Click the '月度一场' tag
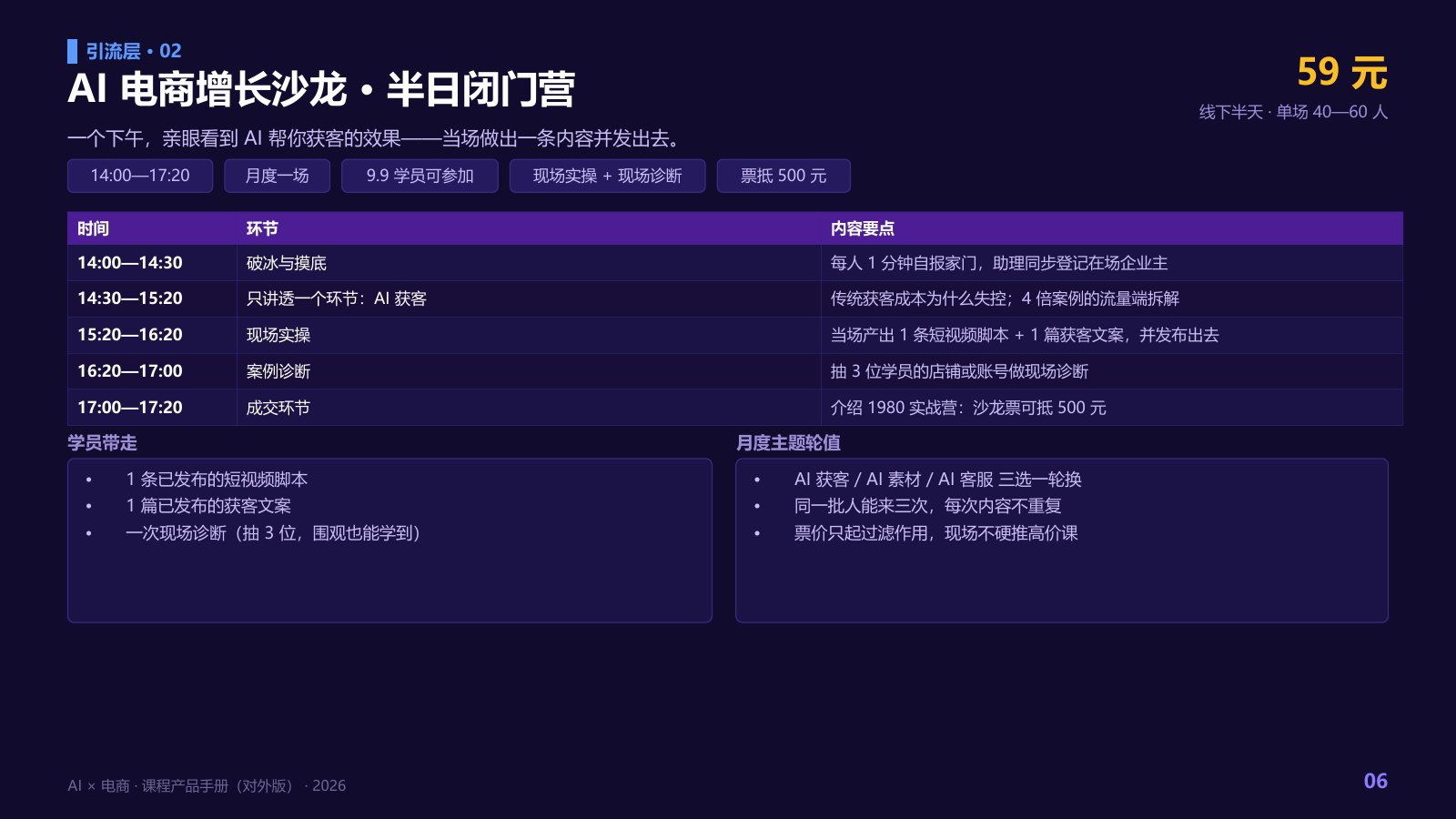Image resolution: width=1456 pixels, height=819 pixels. [277, 176]
